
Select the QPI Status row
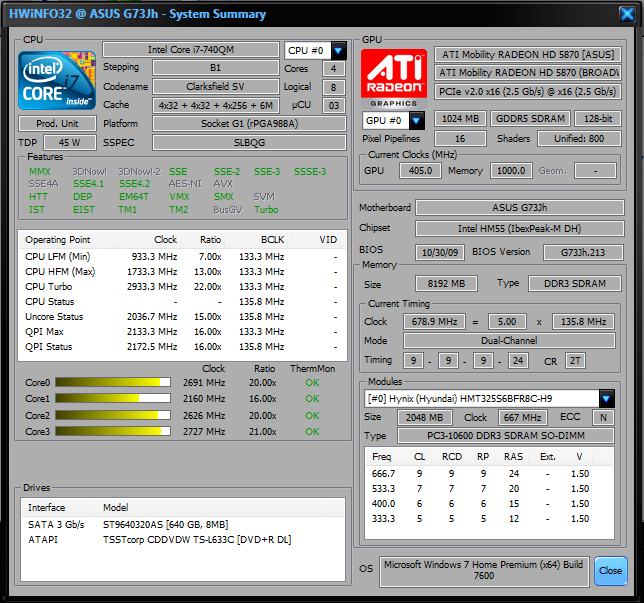(x=182, y=347)
